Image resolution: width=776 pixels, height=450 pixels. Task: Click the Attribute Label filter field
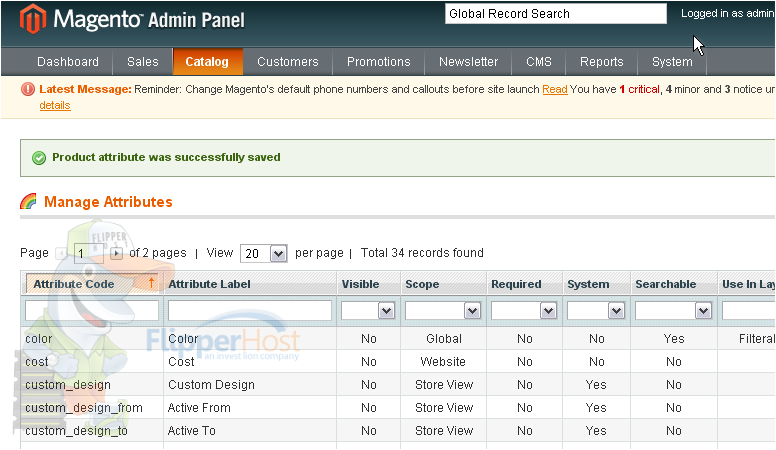point(250,311)
